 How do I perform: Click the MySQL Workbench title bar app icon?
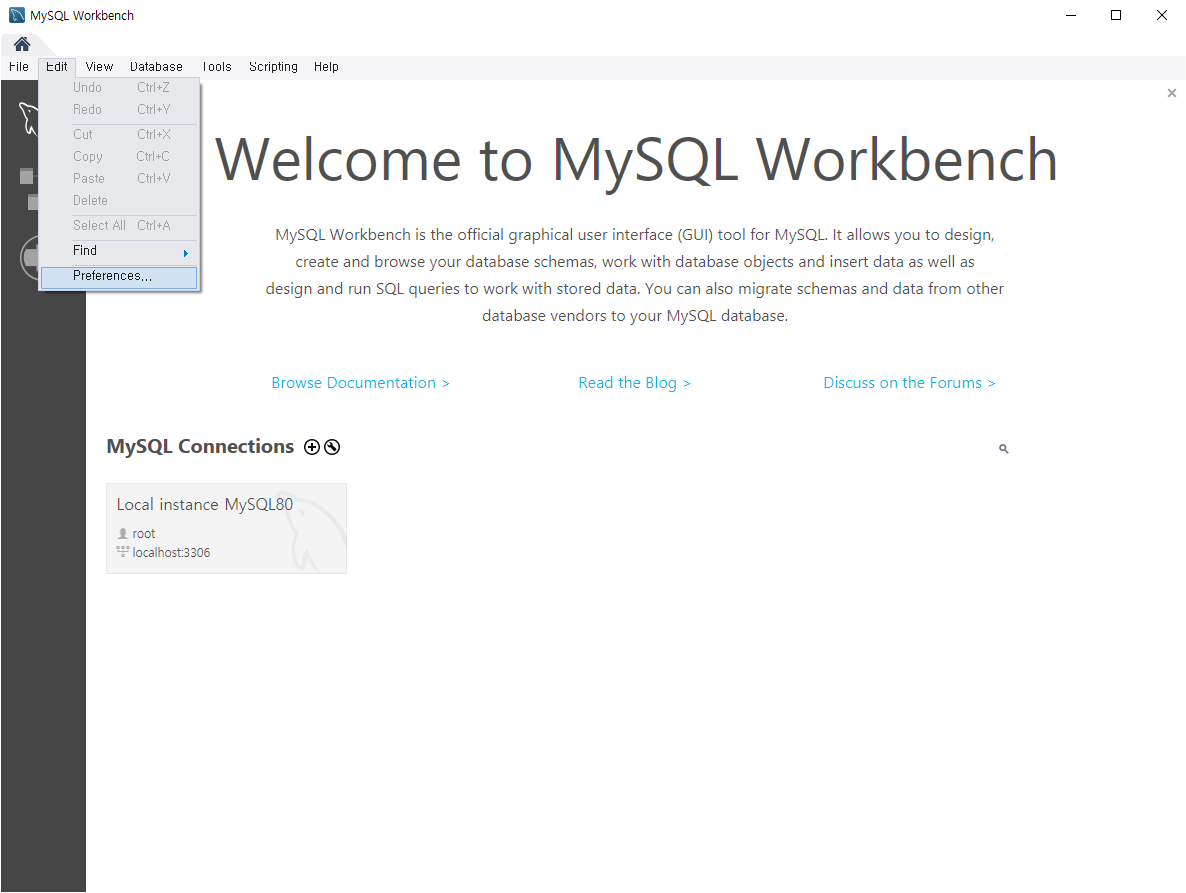[17, 15]
